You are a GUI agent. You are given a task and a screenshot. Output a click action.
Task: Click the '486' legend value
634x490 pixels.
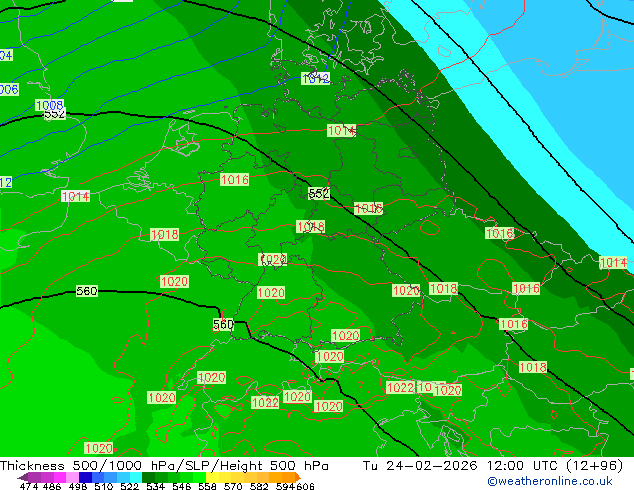click(x=52, y=486)
